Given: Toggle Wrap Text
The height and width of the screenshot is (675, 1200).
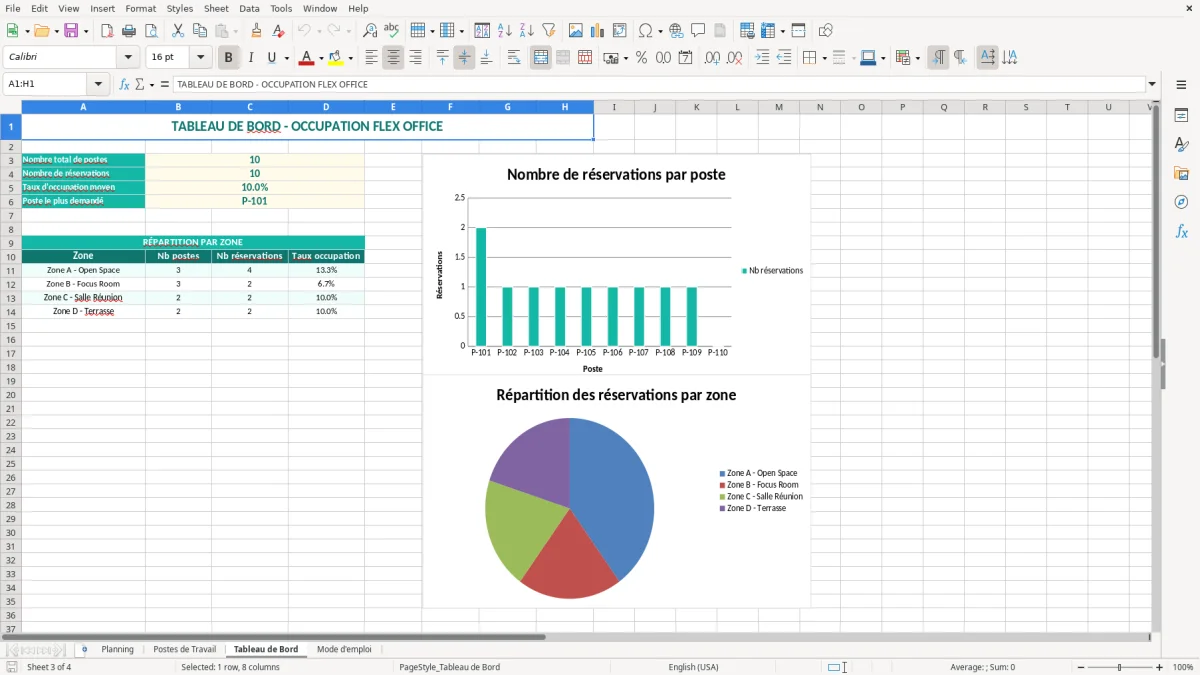Looking at the screenshot, I should [514, 58].
